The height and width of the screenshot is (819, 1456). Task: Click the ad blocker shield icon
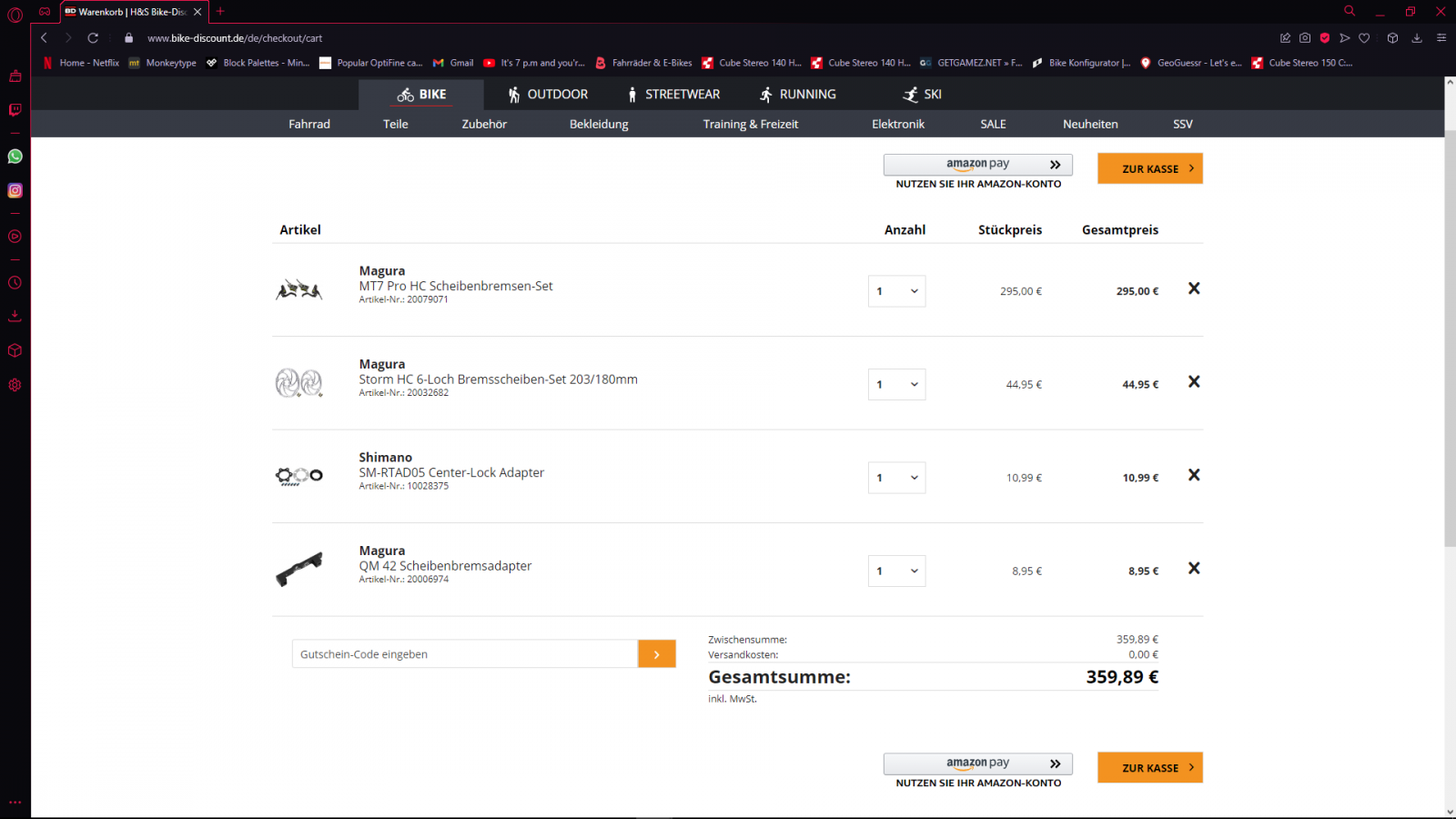1325,38
